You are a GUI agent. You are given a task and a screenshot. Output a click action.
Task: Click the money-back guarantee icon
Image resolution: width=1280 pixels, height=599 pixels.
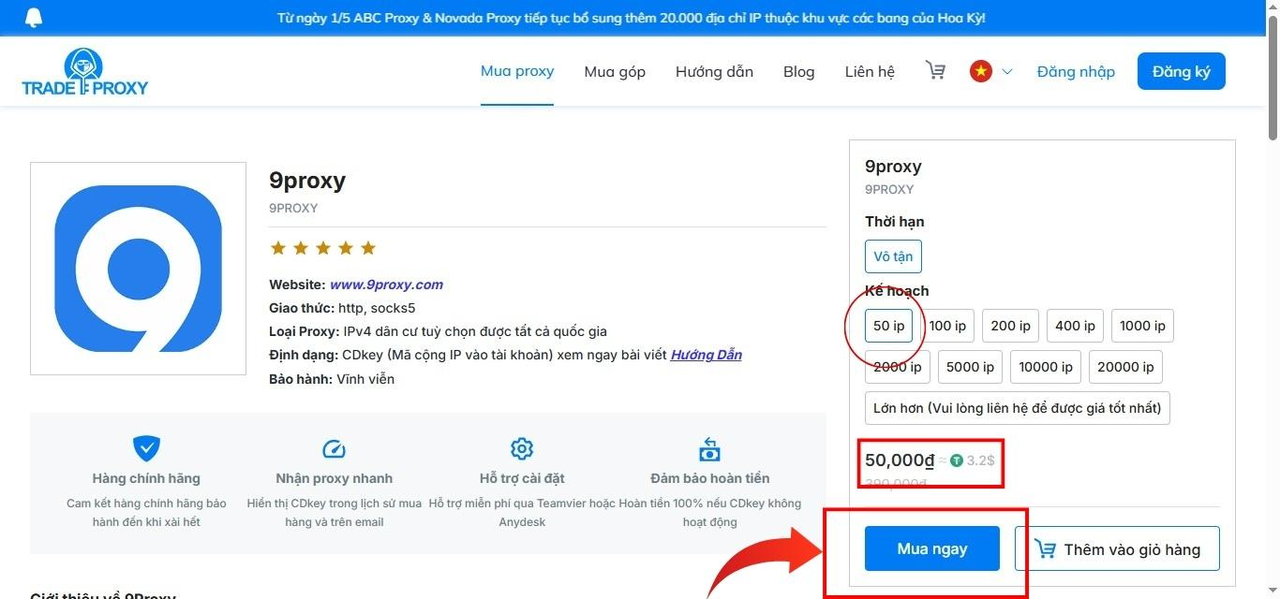(710, 448)
